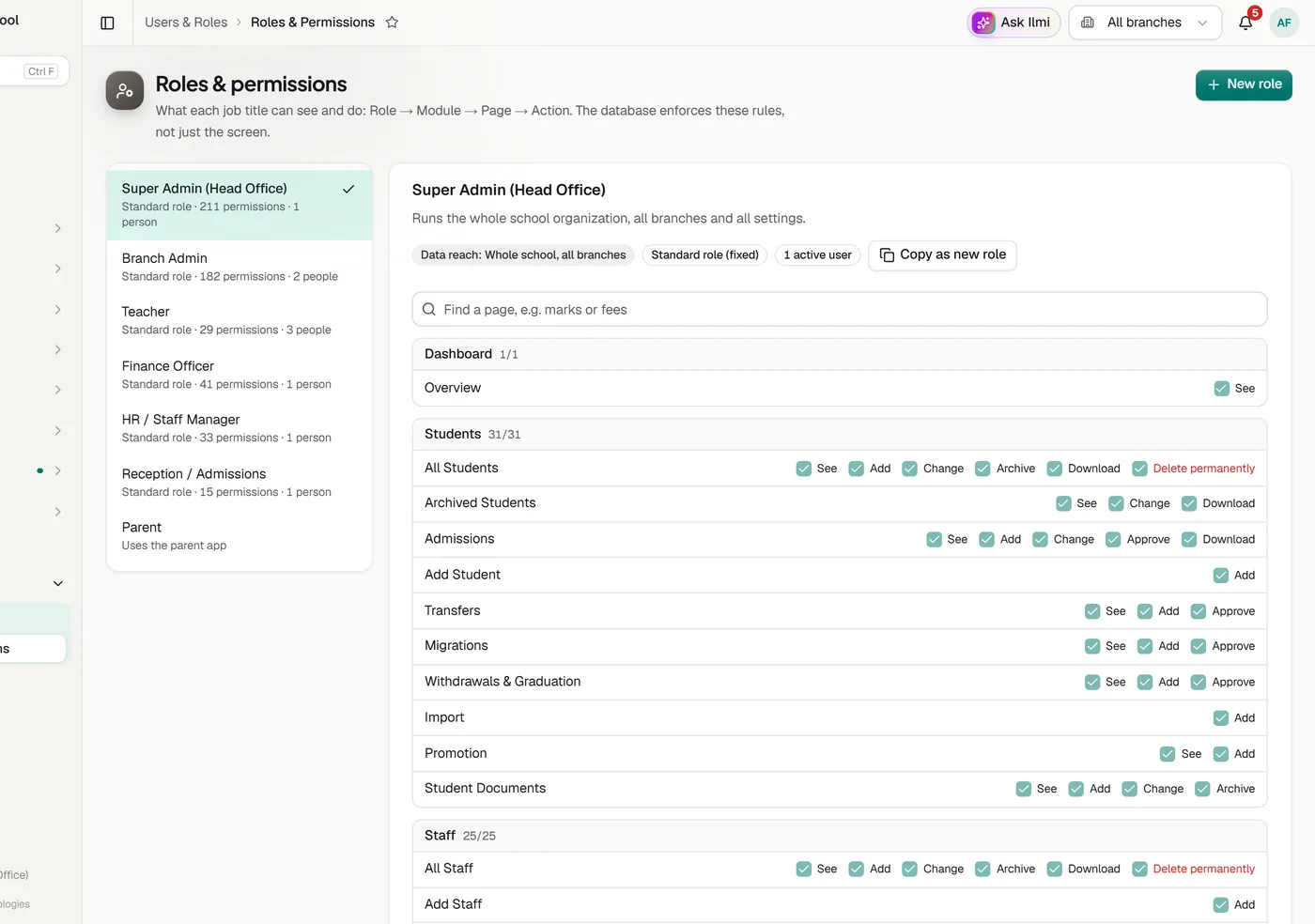Toggle Add checkbox for Import
Viewport: 1315px width, 924px height.
1221,718
